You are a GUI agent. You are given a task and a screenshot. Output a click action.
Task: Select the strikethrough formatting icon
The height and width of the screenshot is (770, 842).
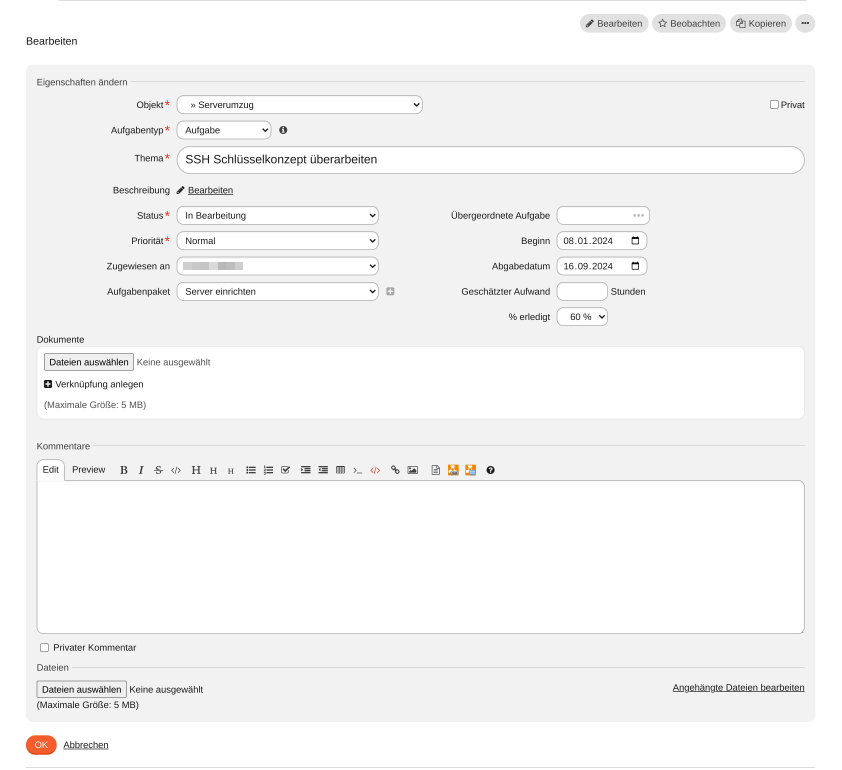pos(157,470)
